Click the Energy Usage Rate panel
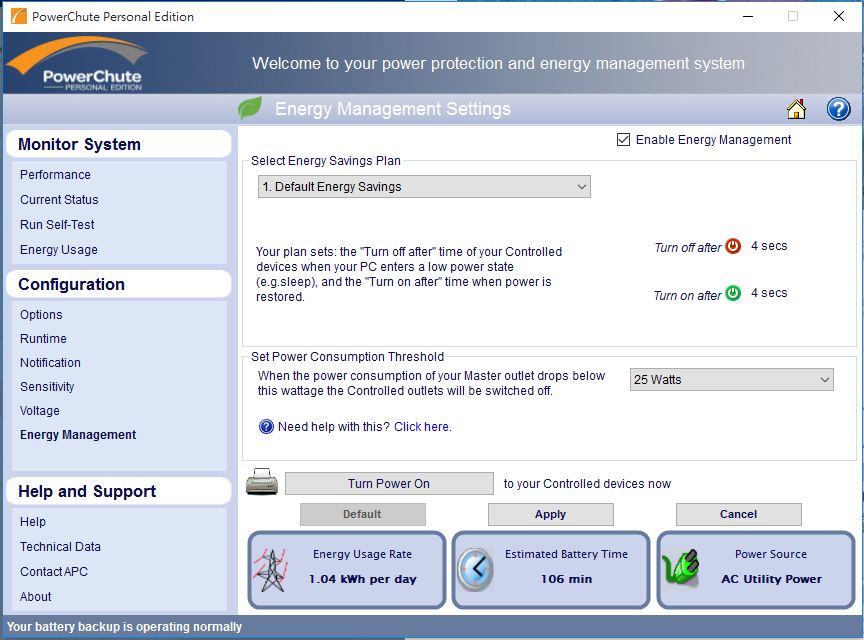The width and height of the screenshot is (864, 640). pyautogui.click(x=347, y=570)
